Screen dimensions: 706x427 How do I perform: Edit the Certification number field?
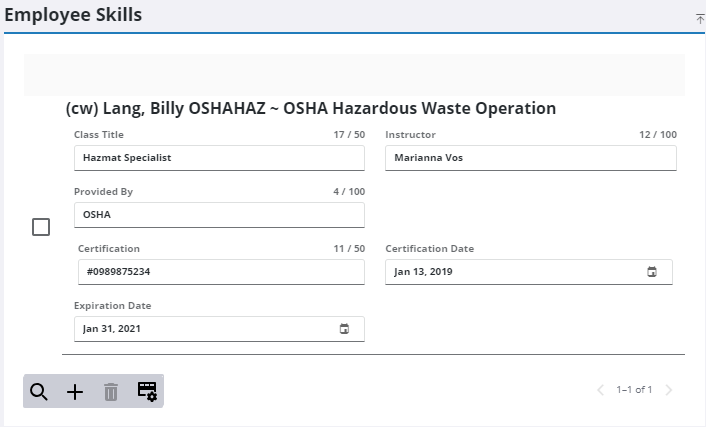221,272
